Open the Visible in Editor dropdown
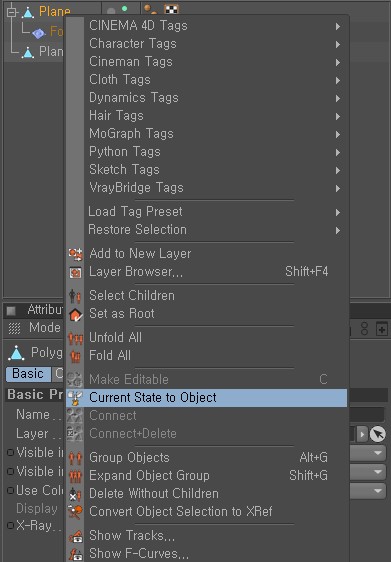Viewport: 391px width, 562px height. [367, 453]
